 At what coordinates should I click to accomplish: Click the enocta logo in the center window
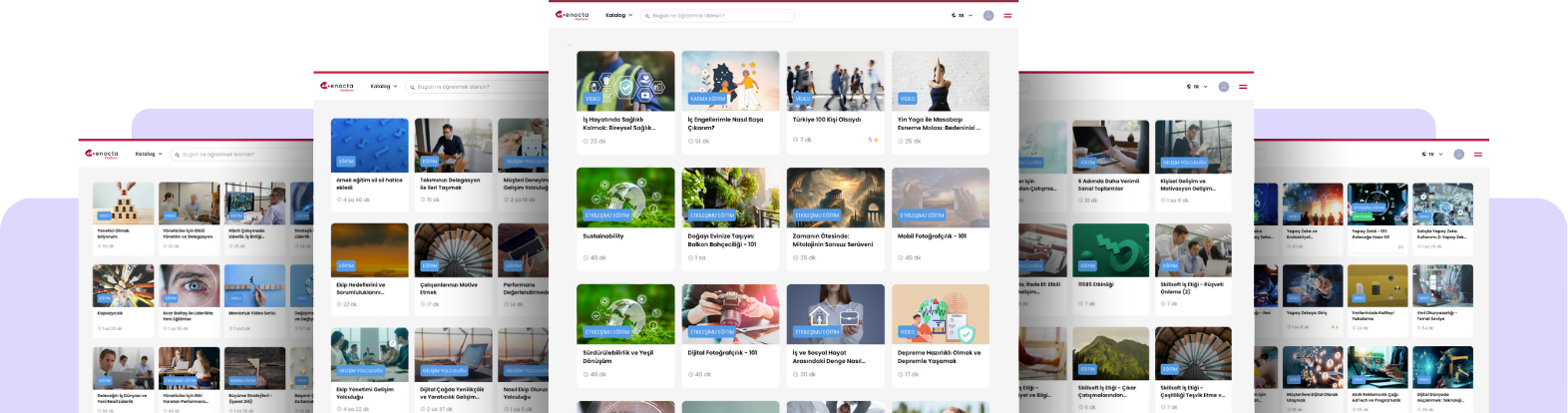573,15
